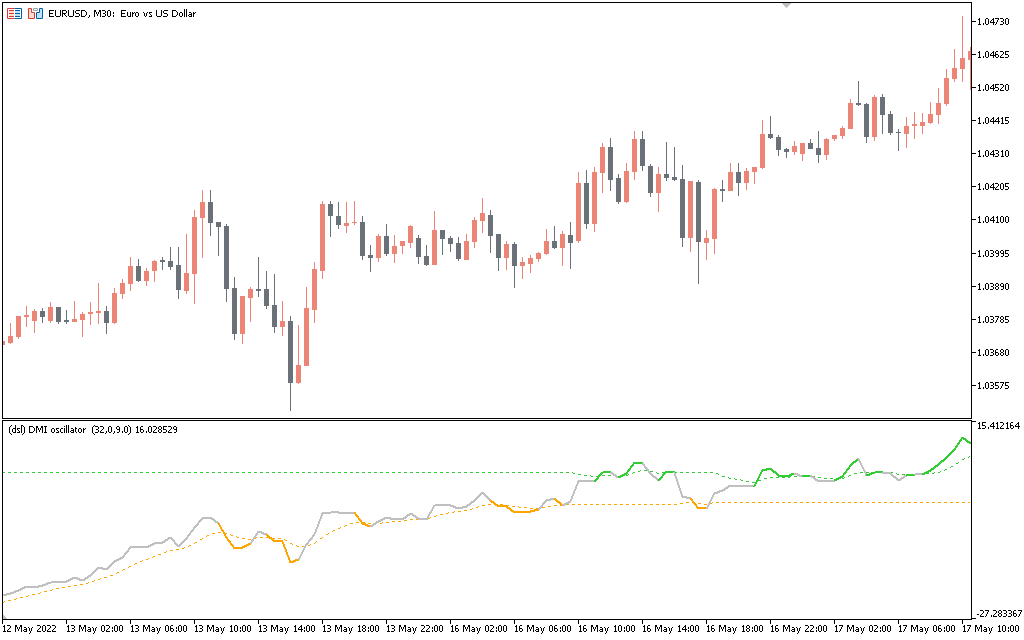The height and width of the screenshot is (640, 1024).
Task: Click the Depth of Market icon
Action: tap(35, 15)
